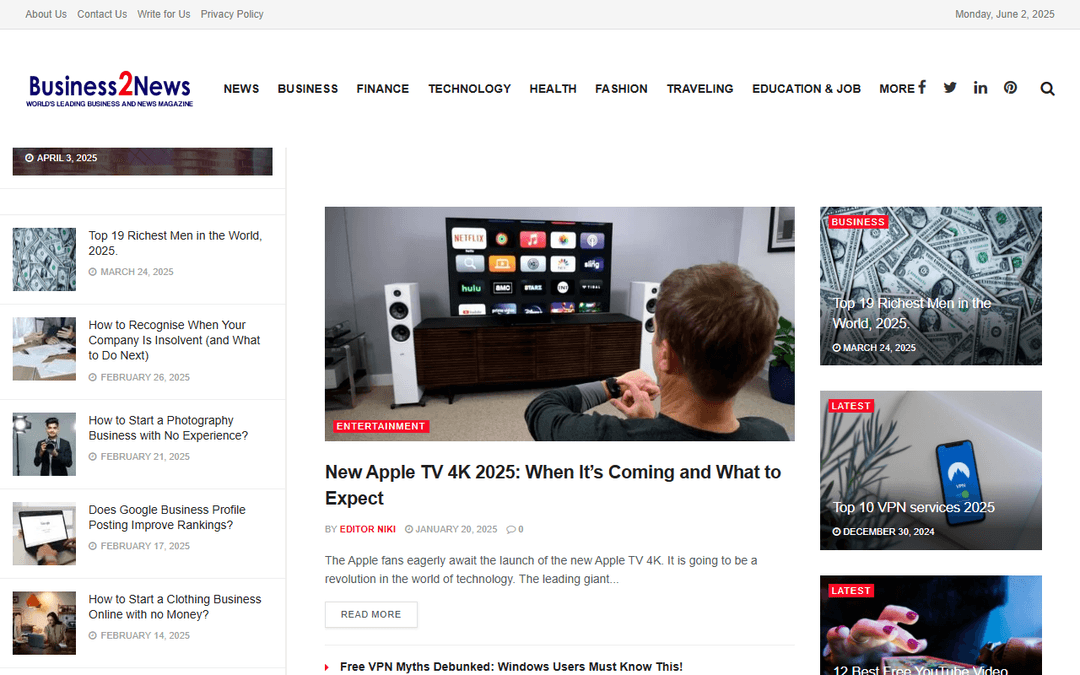The image size is (1080, 675).
Task: Click the January 20, 2025 article date
Action: [451, 529]
